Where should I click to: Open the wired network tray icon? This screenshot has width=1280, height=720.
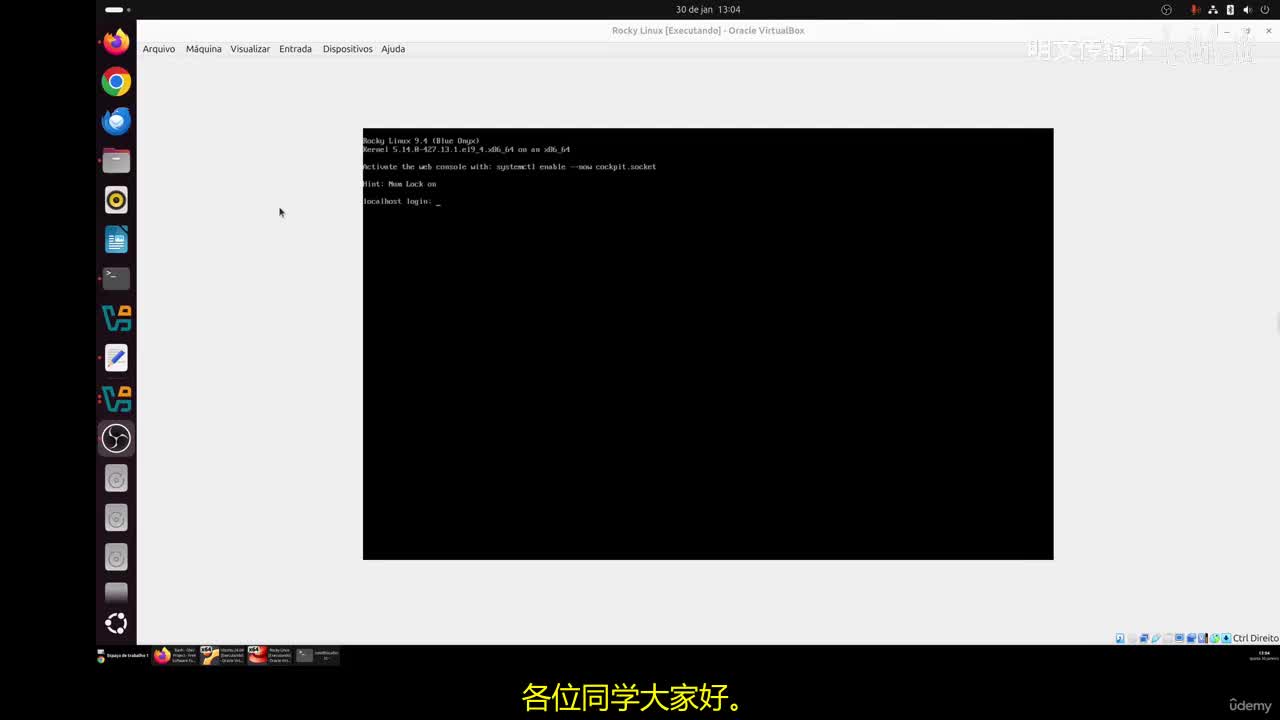point(1213,9)
